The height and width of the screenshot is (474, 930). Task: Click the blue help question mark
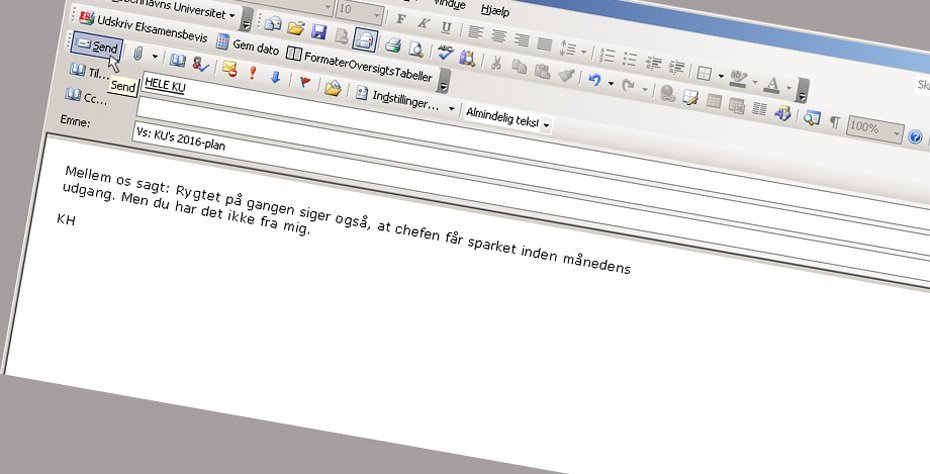click(x=915, y=137)
